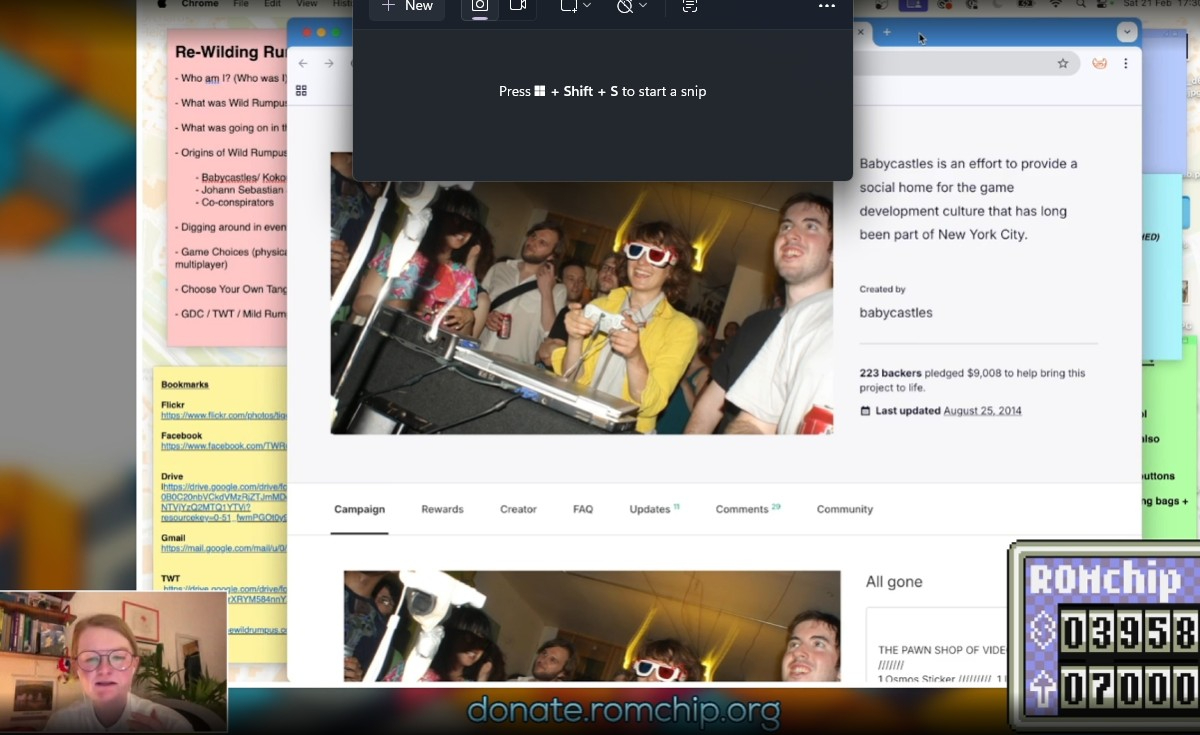
Task: Open Chrome's three-dot menu
Action: pyautogui.click(x=1126, y=63)
